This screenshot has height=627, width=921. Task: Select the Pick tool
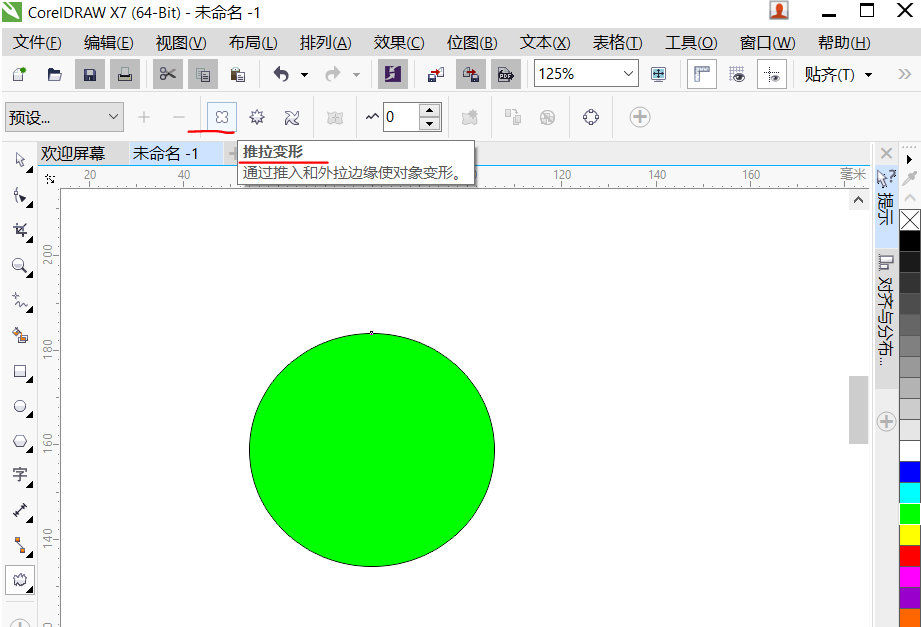tap(21, 160)
